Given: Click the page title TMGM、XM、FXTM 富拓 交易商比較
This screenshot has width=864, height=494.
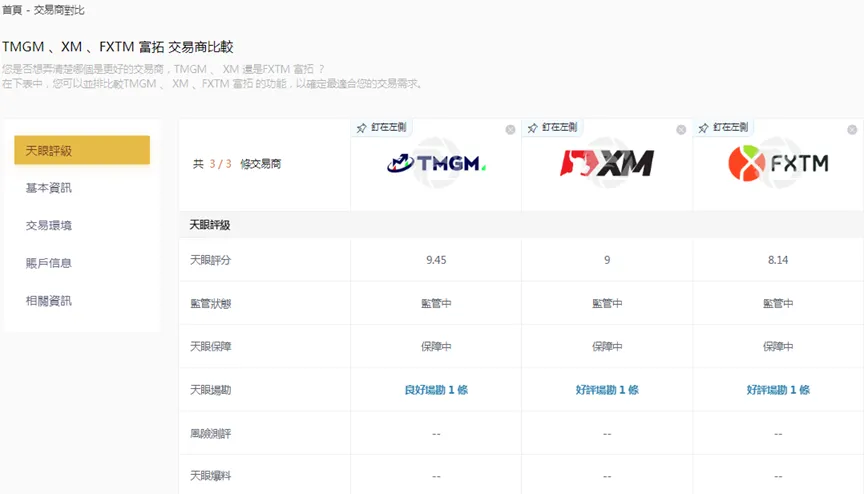Looking at the screenshot, I should tap(117, 47).
